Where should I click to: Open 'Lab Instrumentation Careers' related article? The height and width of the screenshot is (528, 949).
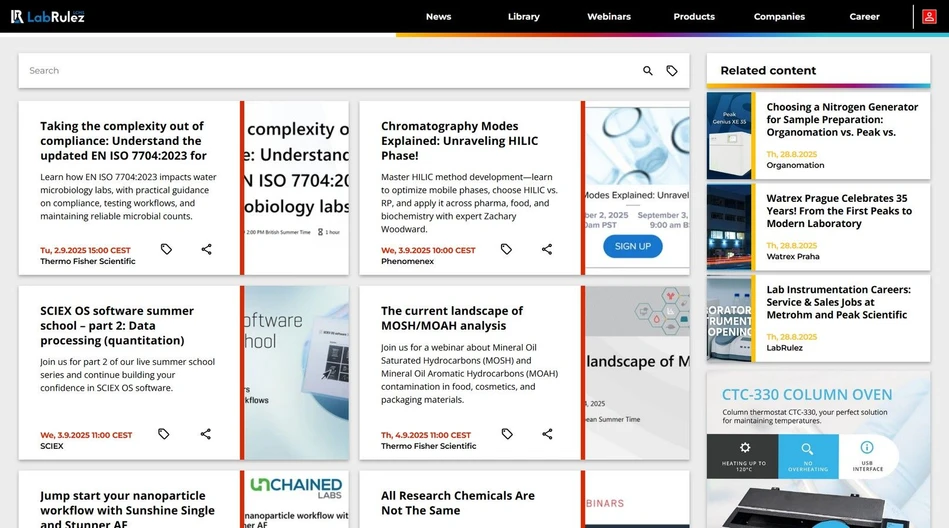point(838,302)
